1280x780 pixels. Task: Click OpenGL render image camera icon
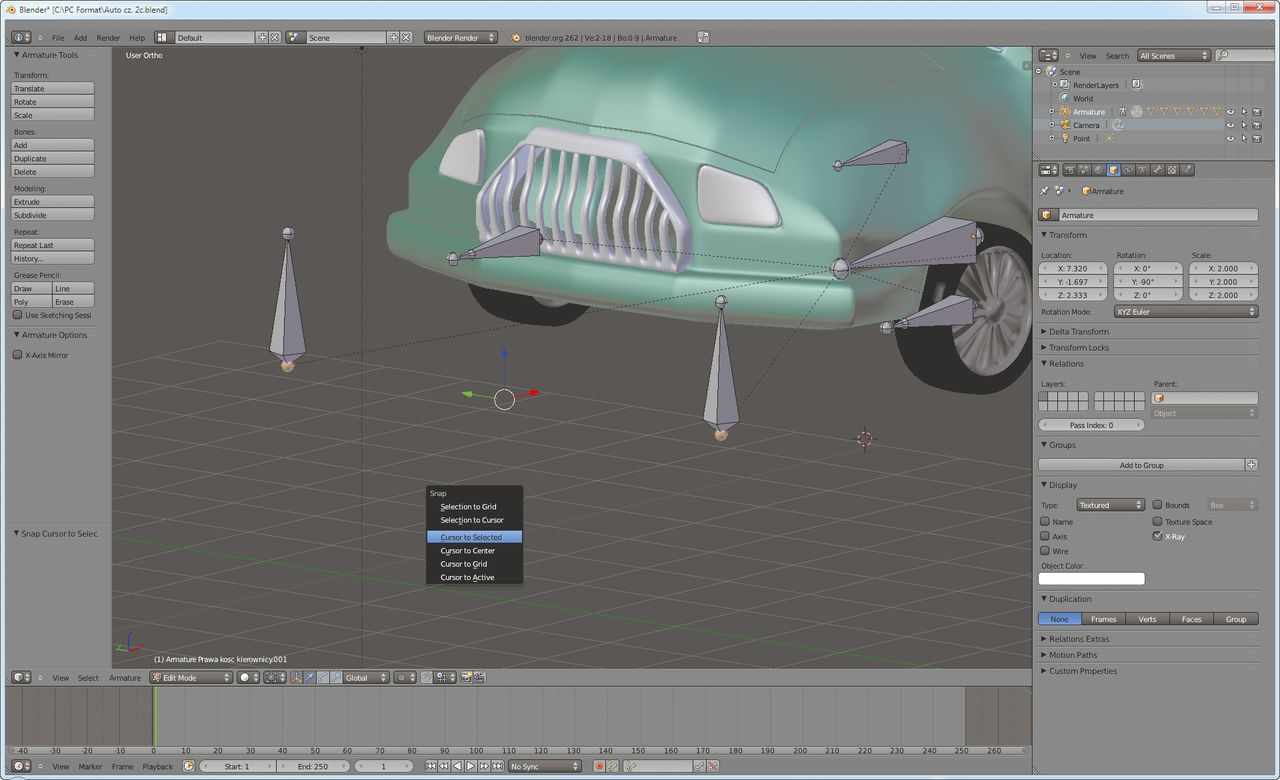[x=466, y=678]
